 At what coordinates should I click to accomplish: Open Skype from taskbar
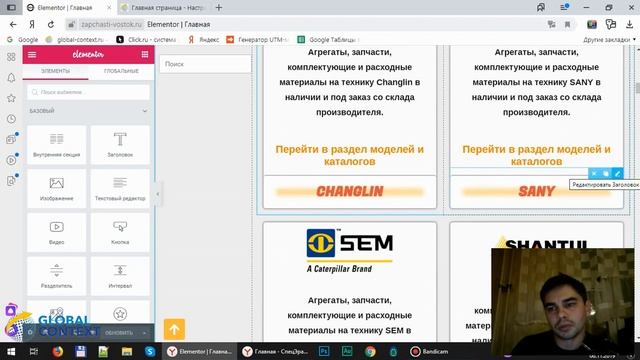click(x=150, y=351)
